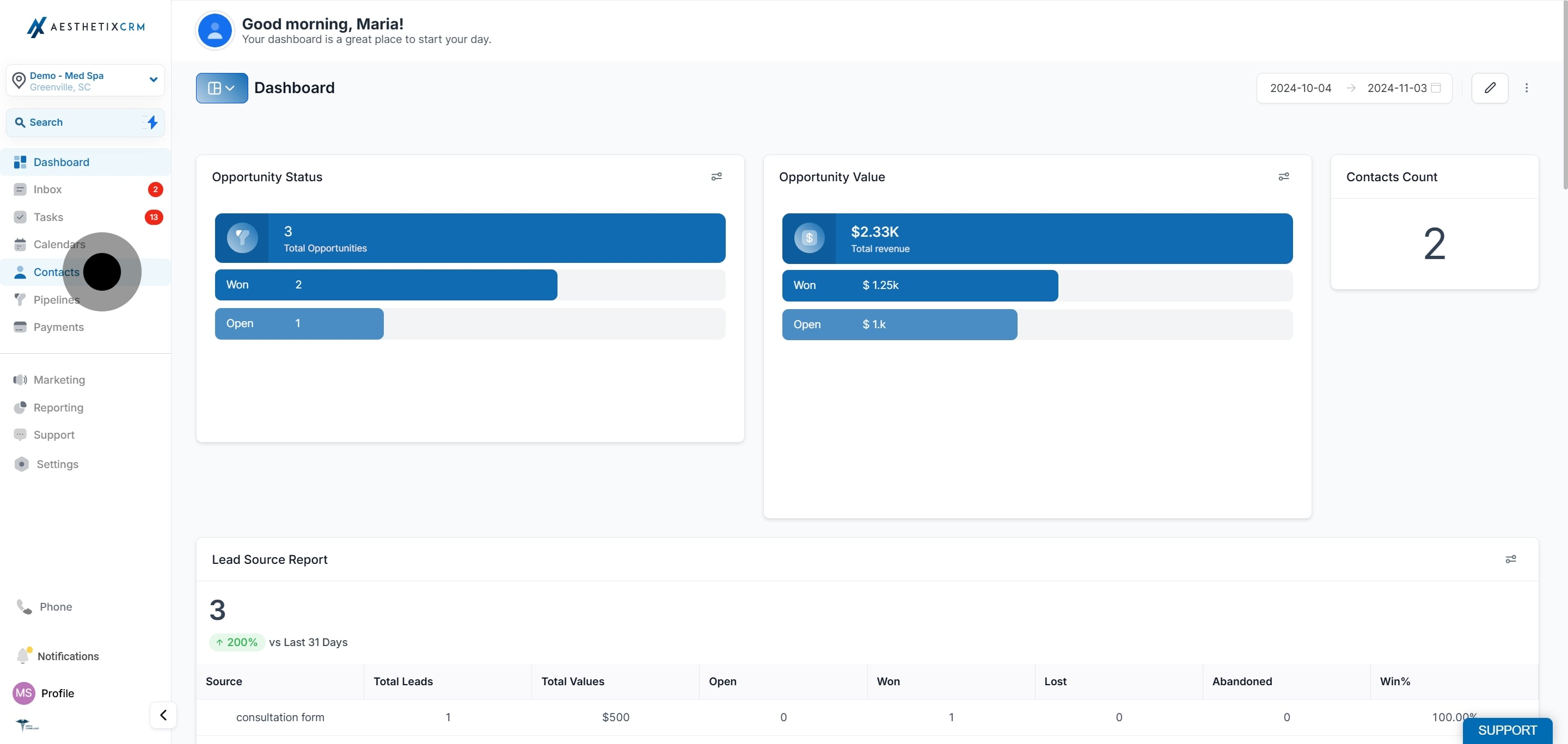
Task: Open the Marketing section
Action: 59,379
